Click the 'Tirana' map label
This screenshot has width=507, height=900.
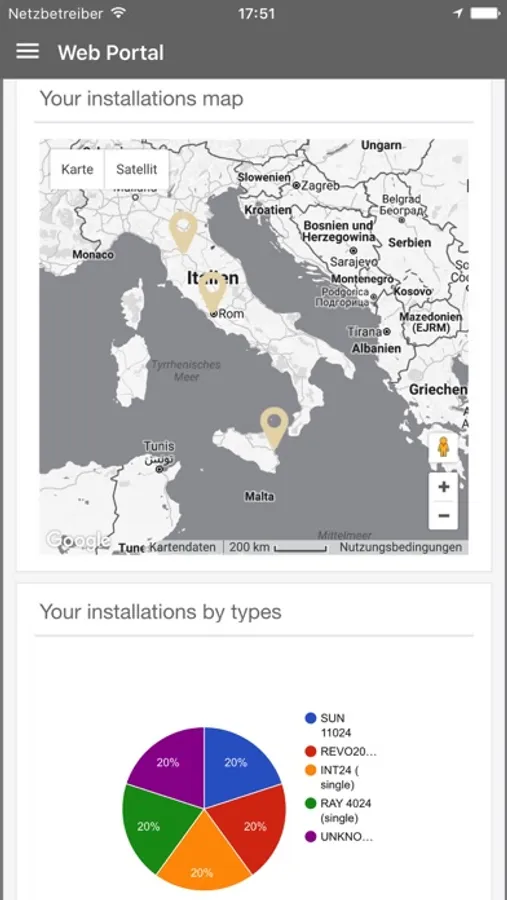coord(365,332)
